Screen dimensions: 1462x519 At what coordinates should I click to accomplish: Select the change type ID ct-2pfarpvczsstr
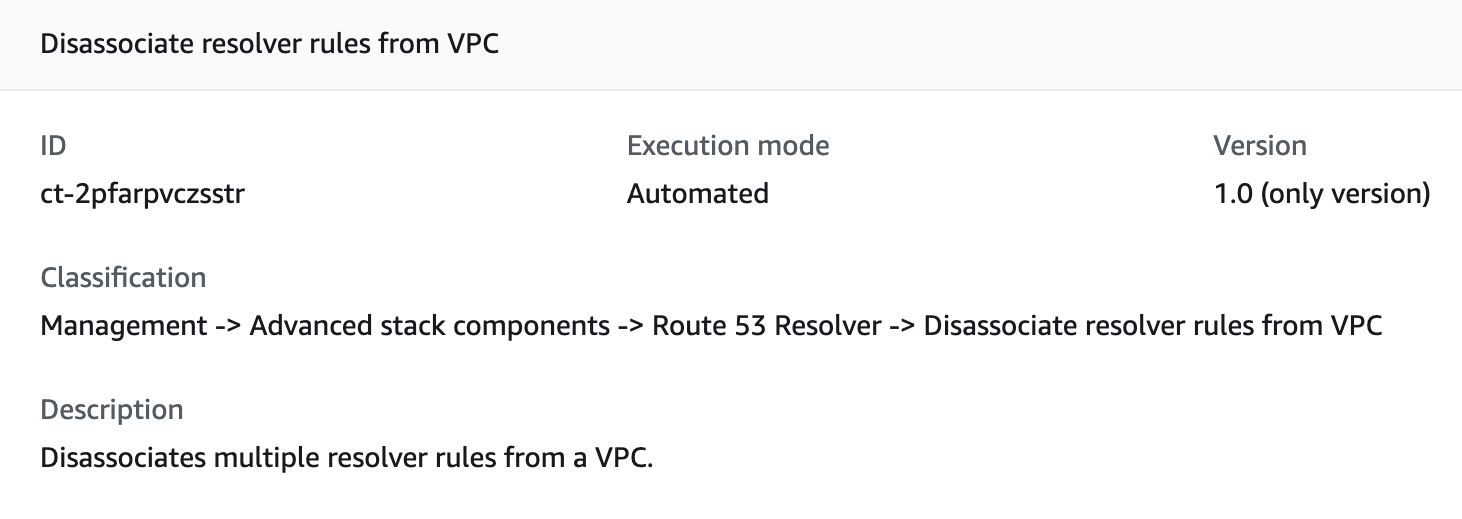[x=142, y=194]
